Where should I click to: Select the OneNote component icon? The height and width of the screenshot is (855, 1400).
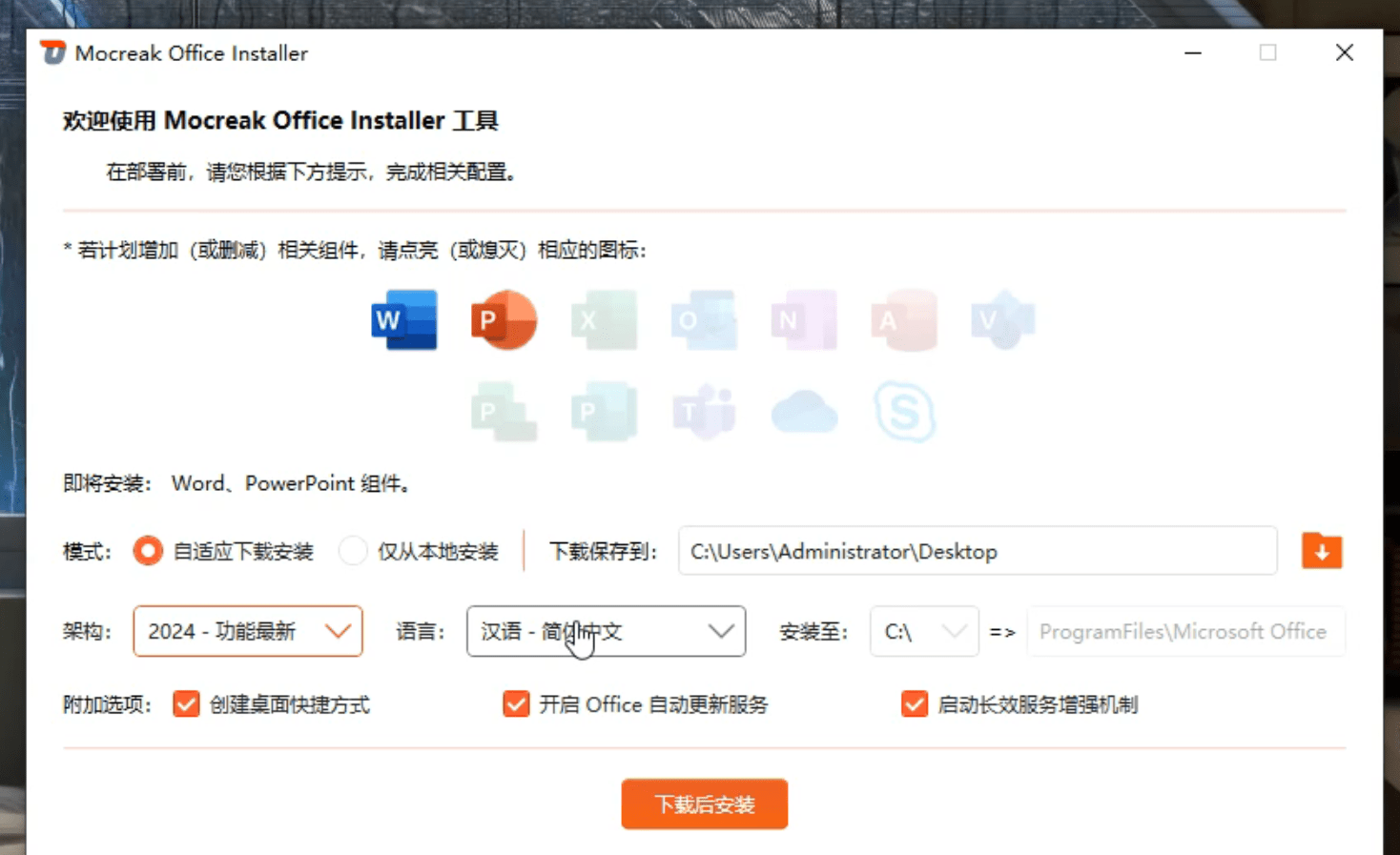(803, 320)
